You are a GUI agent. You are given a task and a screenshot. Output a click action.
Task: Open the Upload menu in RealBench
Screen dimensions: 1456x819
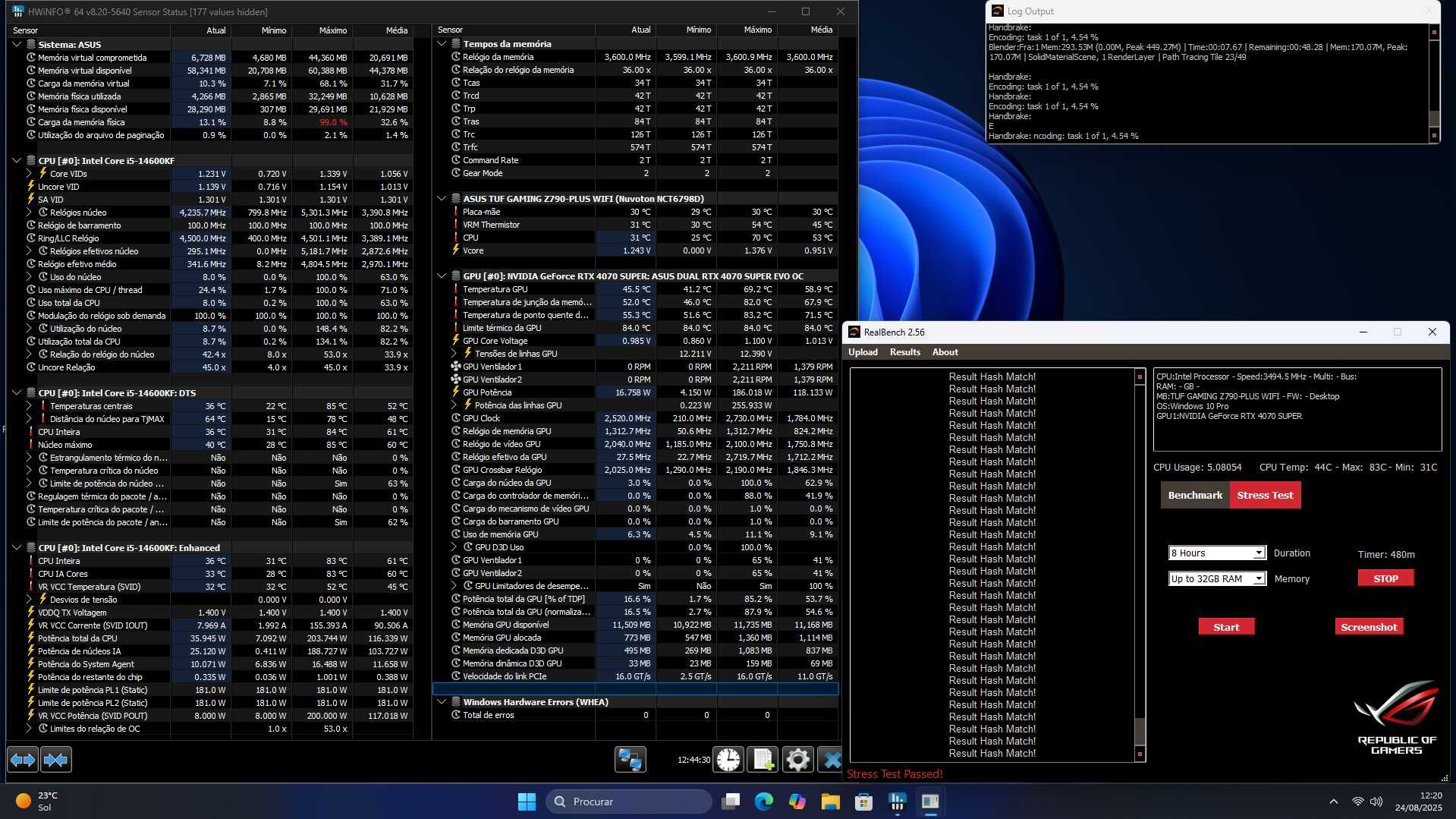pyautogui.click(x=863, y=352)
